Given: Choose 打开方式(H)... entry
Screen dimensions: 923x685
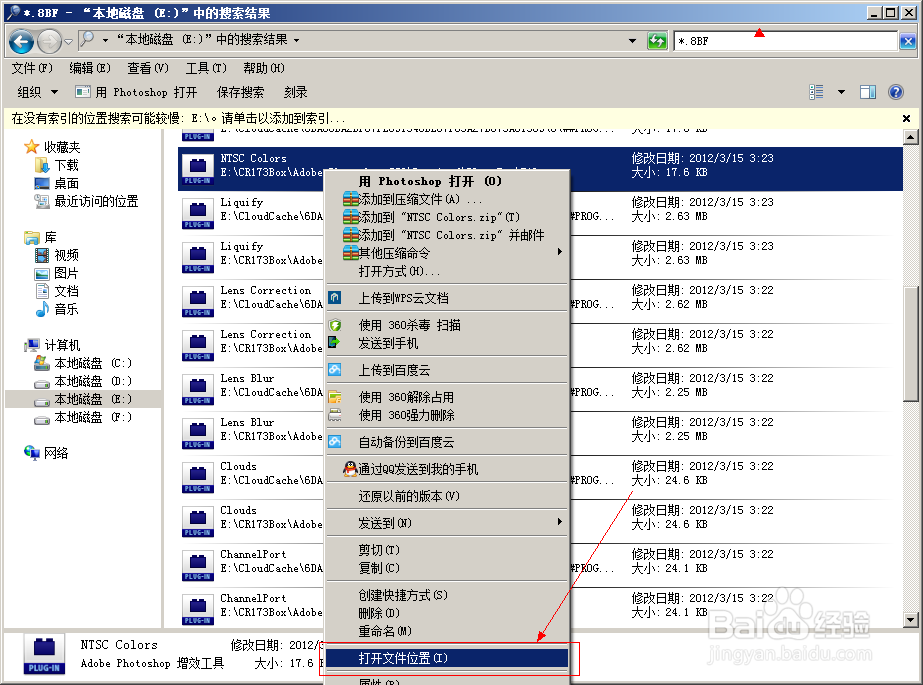Looking at the screenshot, I should click(x=447, y=271).
